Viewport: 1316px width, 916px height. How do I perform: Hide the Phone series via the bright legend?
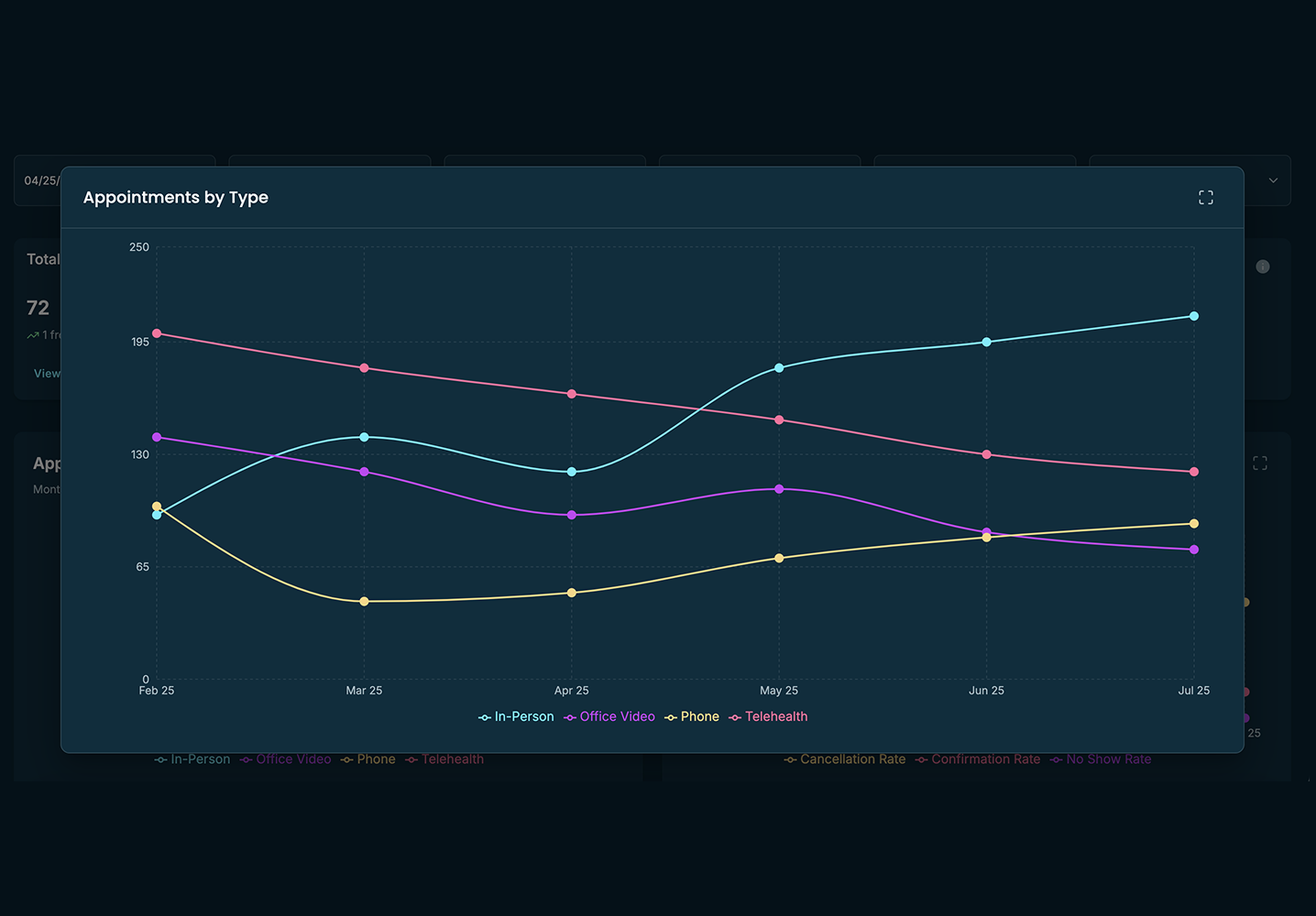(692, 717)
